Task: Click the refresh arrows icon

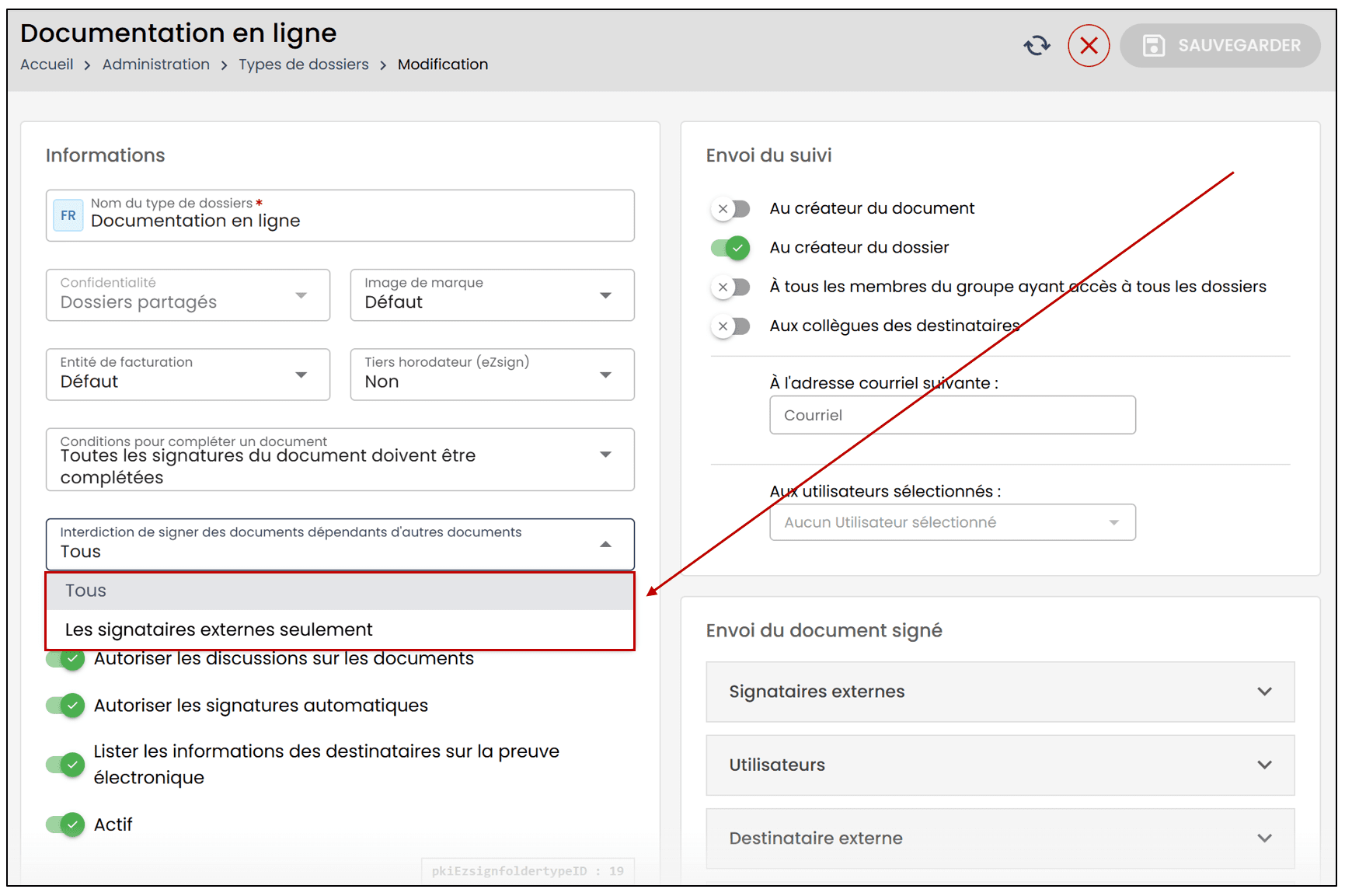Action: (x=1037, y=46)
